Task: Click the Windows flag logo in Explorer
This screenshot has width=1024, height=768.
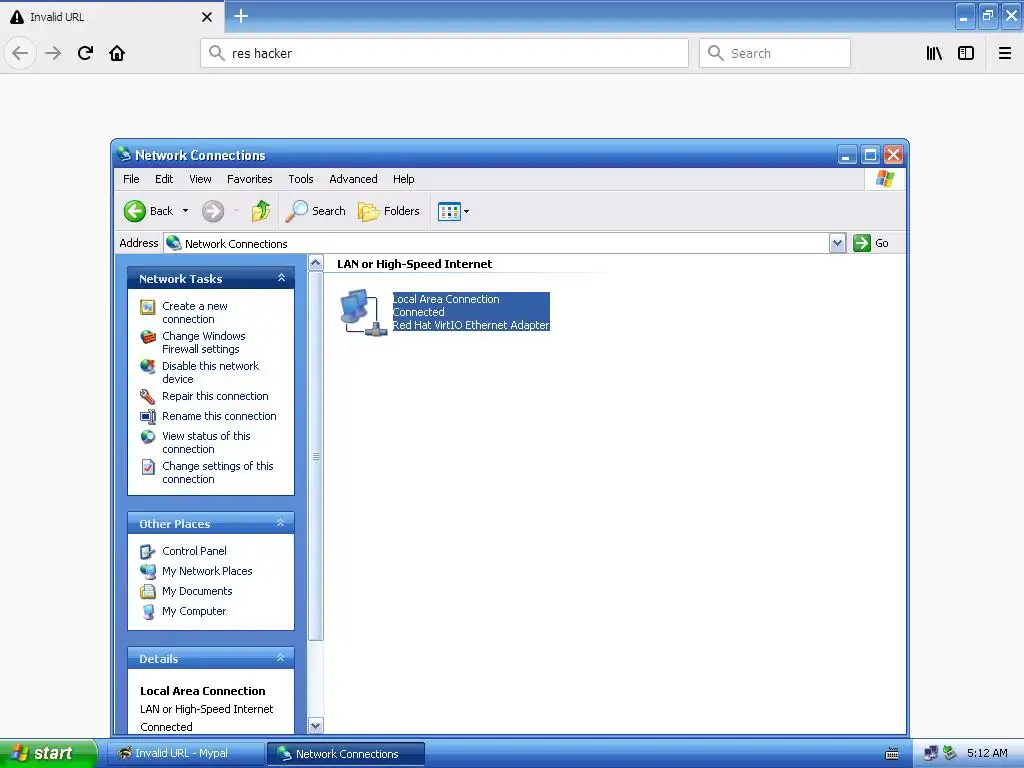Action: click(x=885, y=179)
